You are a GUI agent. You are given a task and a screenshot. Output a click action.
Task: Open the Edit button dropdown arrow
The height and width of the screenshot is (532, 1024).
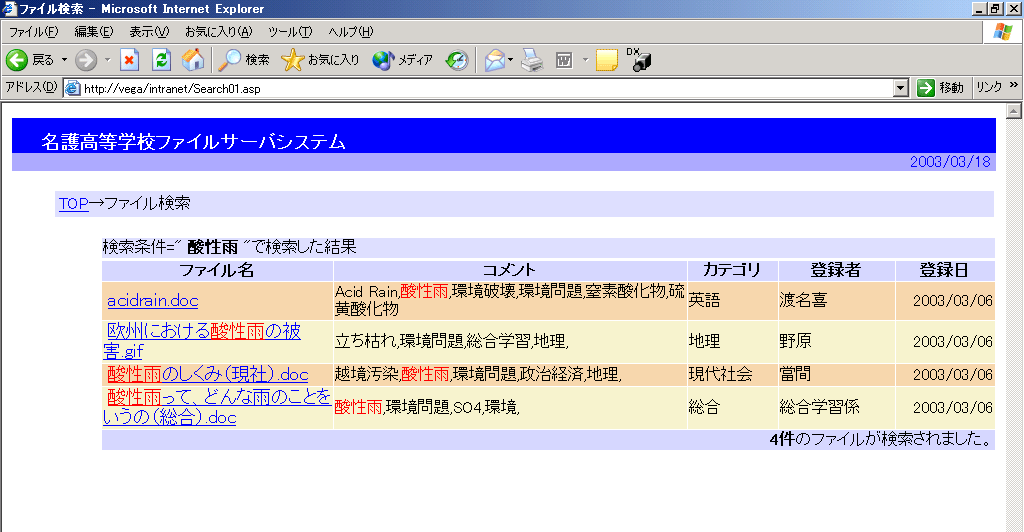click(x=585, y=60)
